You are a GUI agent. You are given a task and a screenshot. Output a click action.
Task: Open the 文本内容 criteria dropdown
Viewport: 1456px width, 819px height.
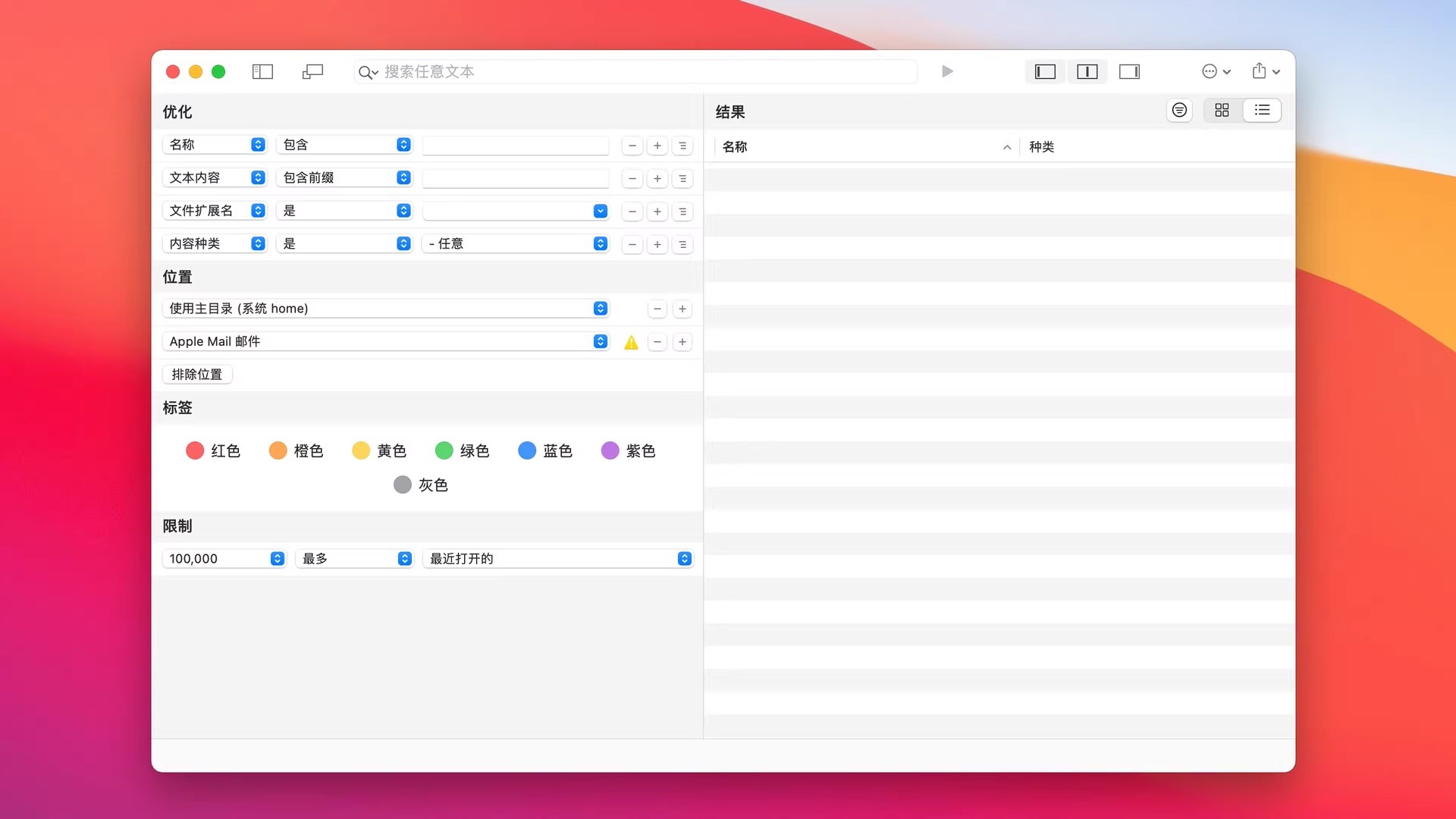click(215, 177)
